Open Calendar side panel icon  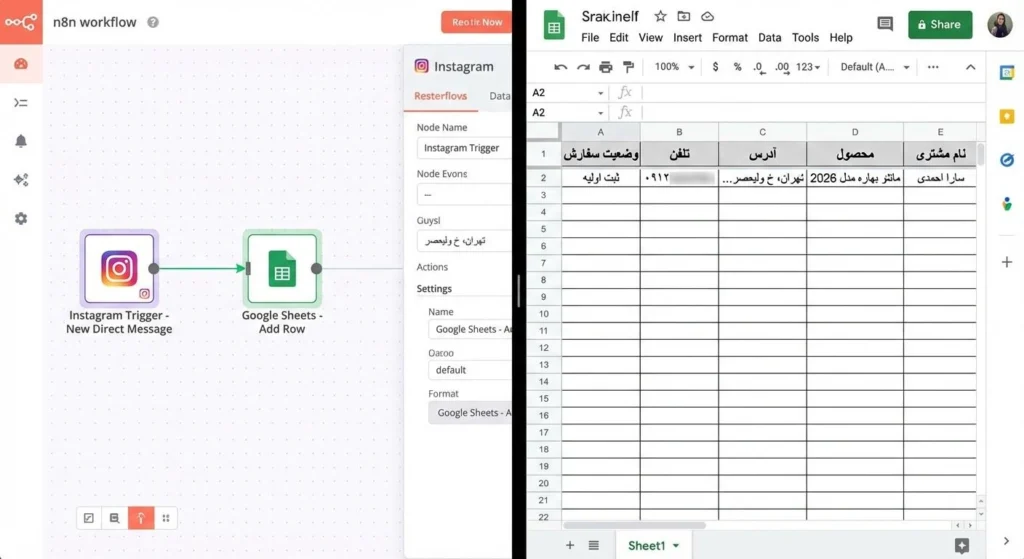(x=1007, y=73)
